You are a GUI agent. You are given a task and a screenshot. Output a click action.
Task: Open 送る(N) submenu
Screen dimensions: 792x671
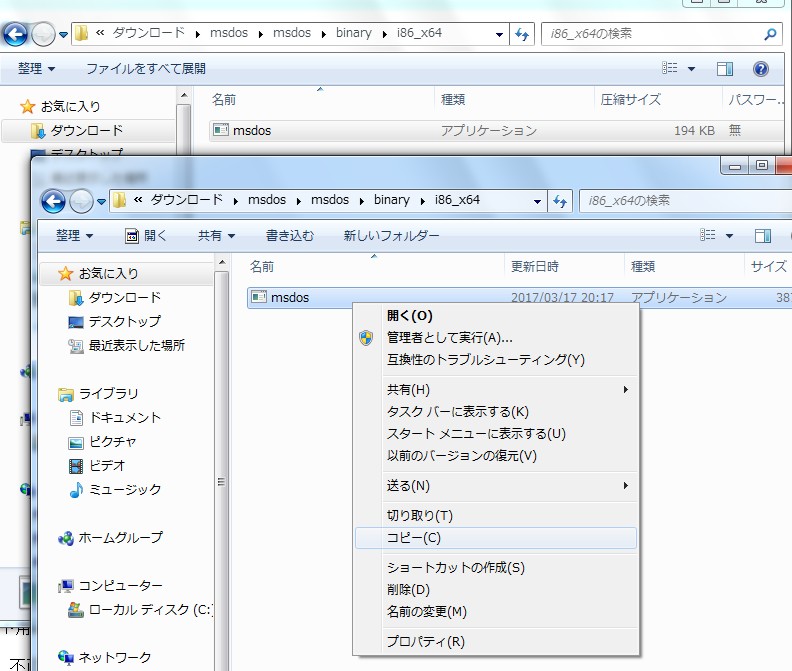[x=496, y=486]
